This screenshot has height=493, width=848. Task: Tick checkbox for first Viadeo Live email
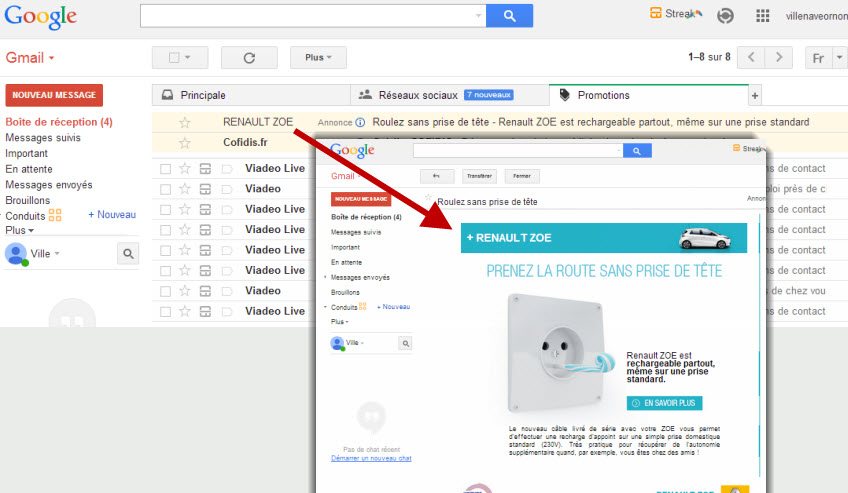pos(165,169)
